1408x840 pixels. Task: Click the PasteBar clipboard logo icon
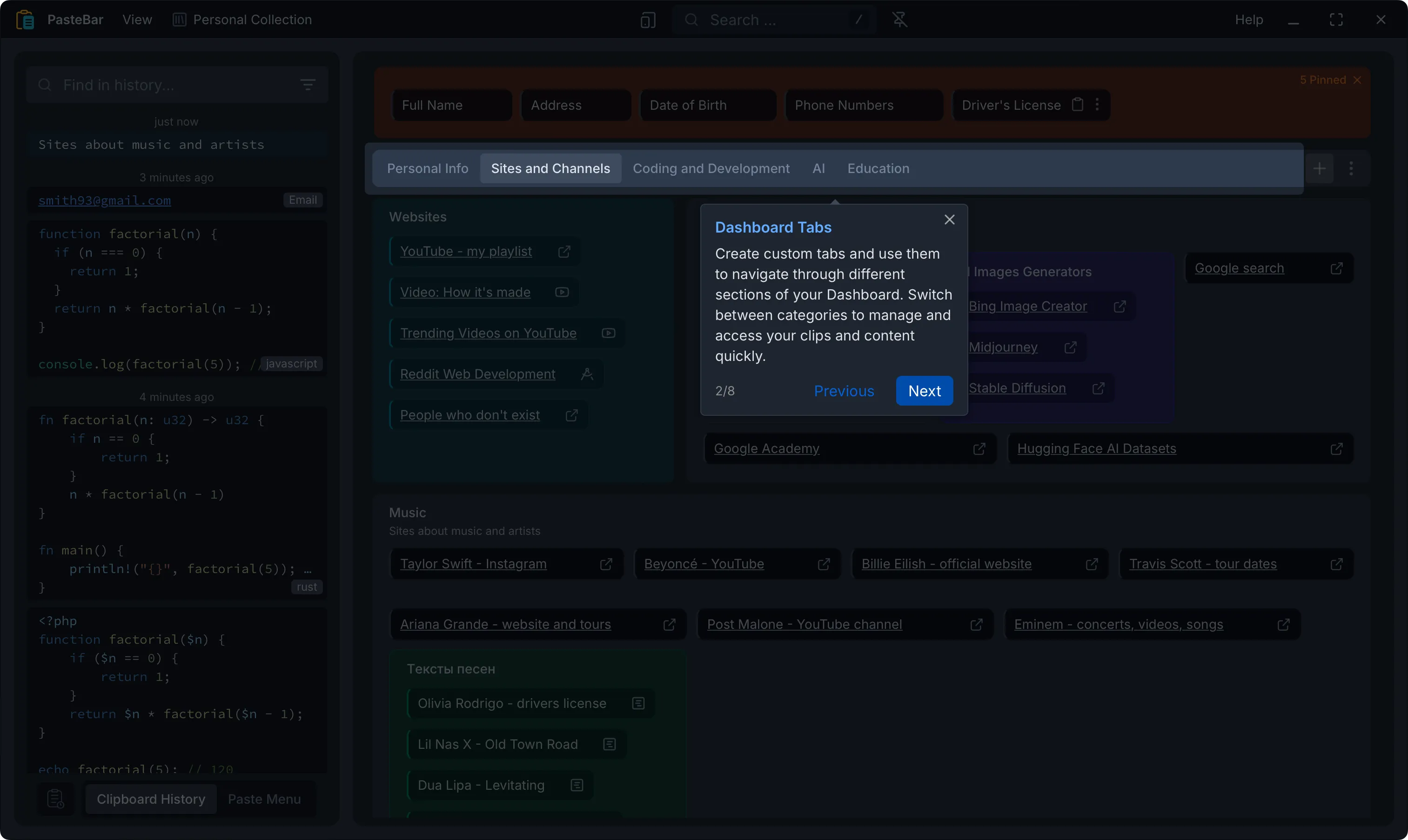pos(25,20)
